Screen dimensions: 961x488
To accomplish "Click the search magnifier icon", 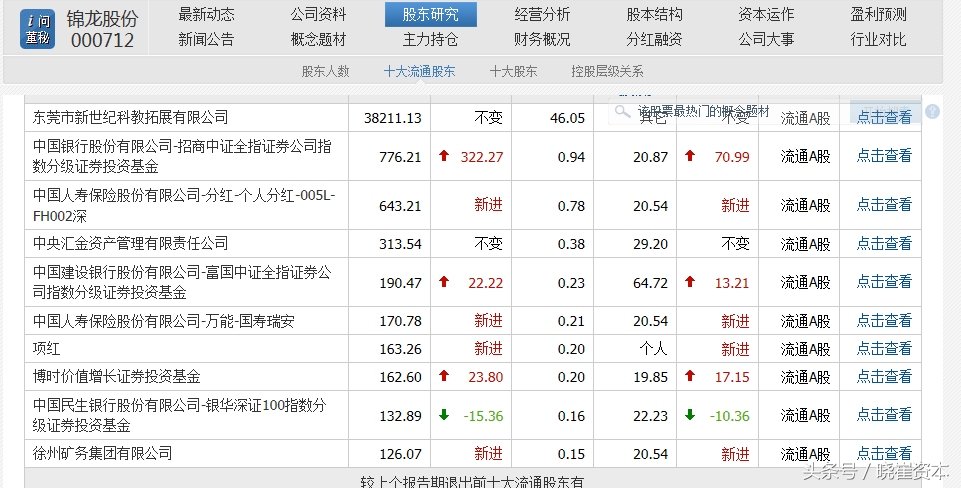I will pyautogui.click(x=623, y=112).
